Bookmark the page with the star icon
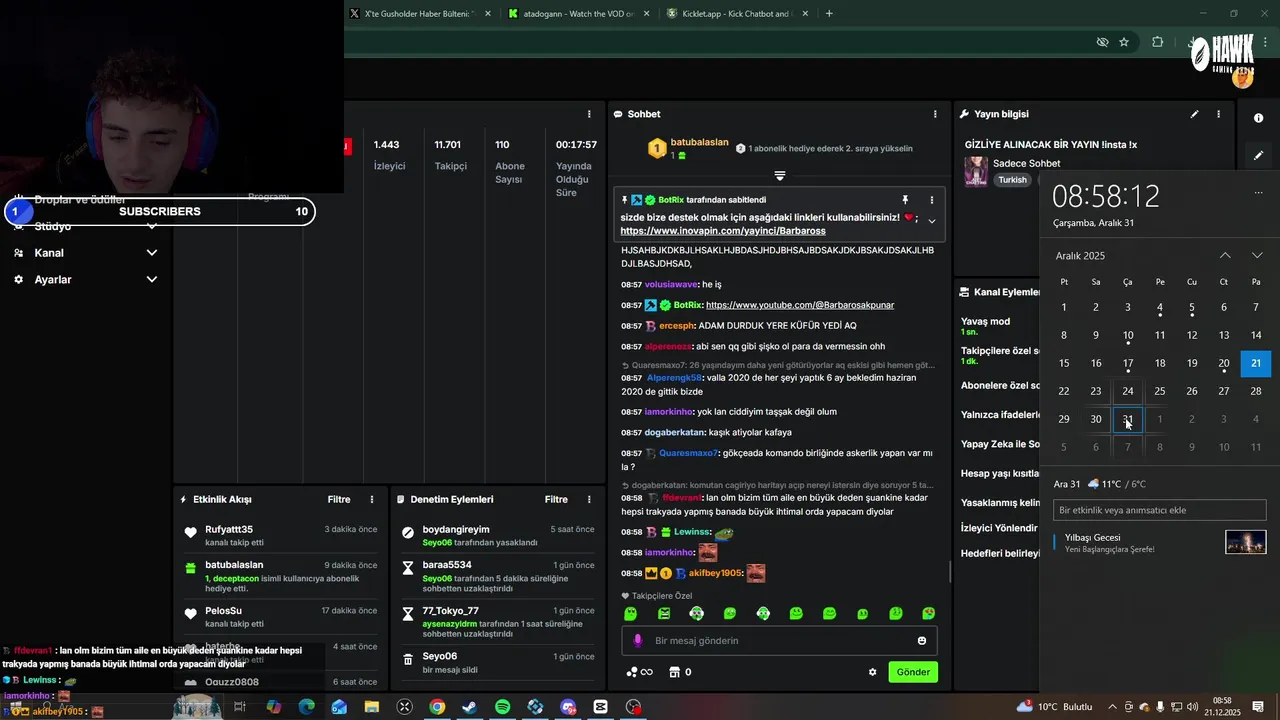 [1124, 42]
